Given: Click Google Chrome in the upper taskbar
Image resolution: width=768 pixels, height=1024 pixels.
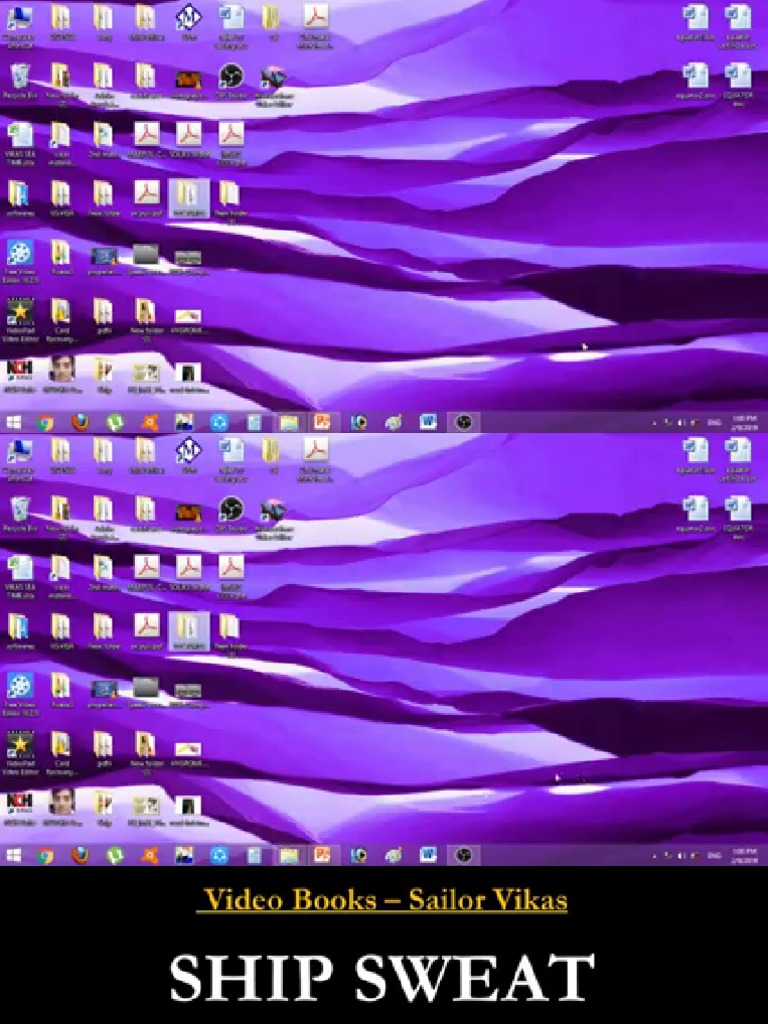Looking at the screenshot, I should [x=46, y=422].
